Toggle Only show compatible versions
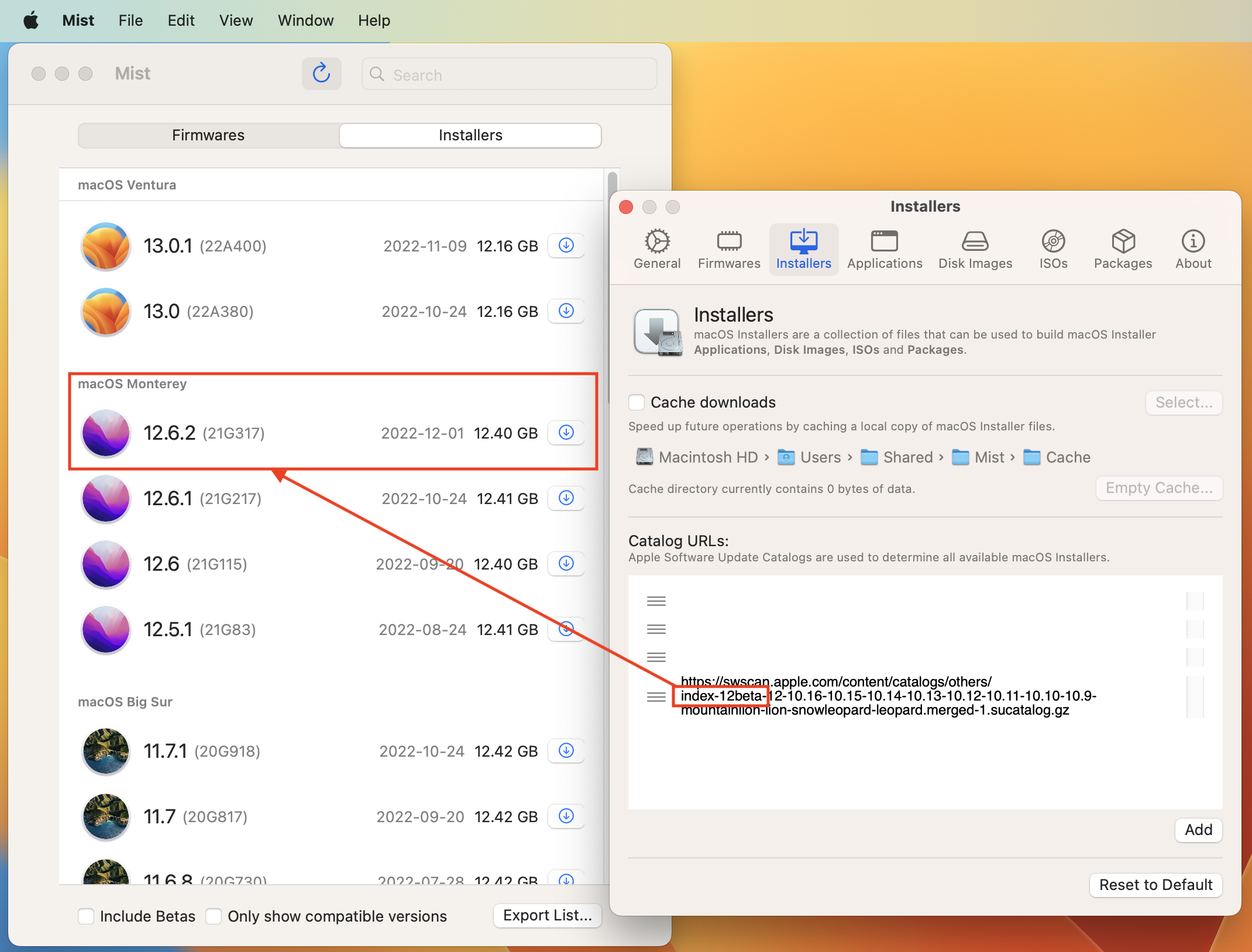Screen dimensions: 1252x952 [214, 916]
